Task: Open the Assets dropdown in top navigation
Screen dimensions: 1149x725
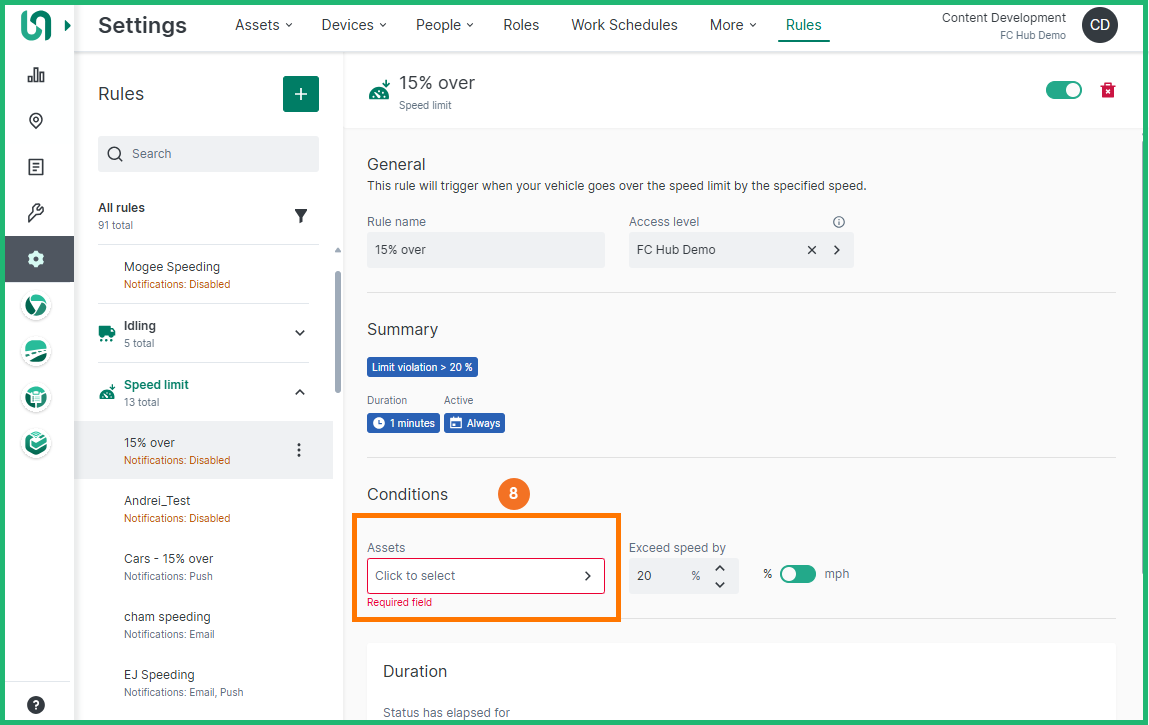Action: (264, 25)
